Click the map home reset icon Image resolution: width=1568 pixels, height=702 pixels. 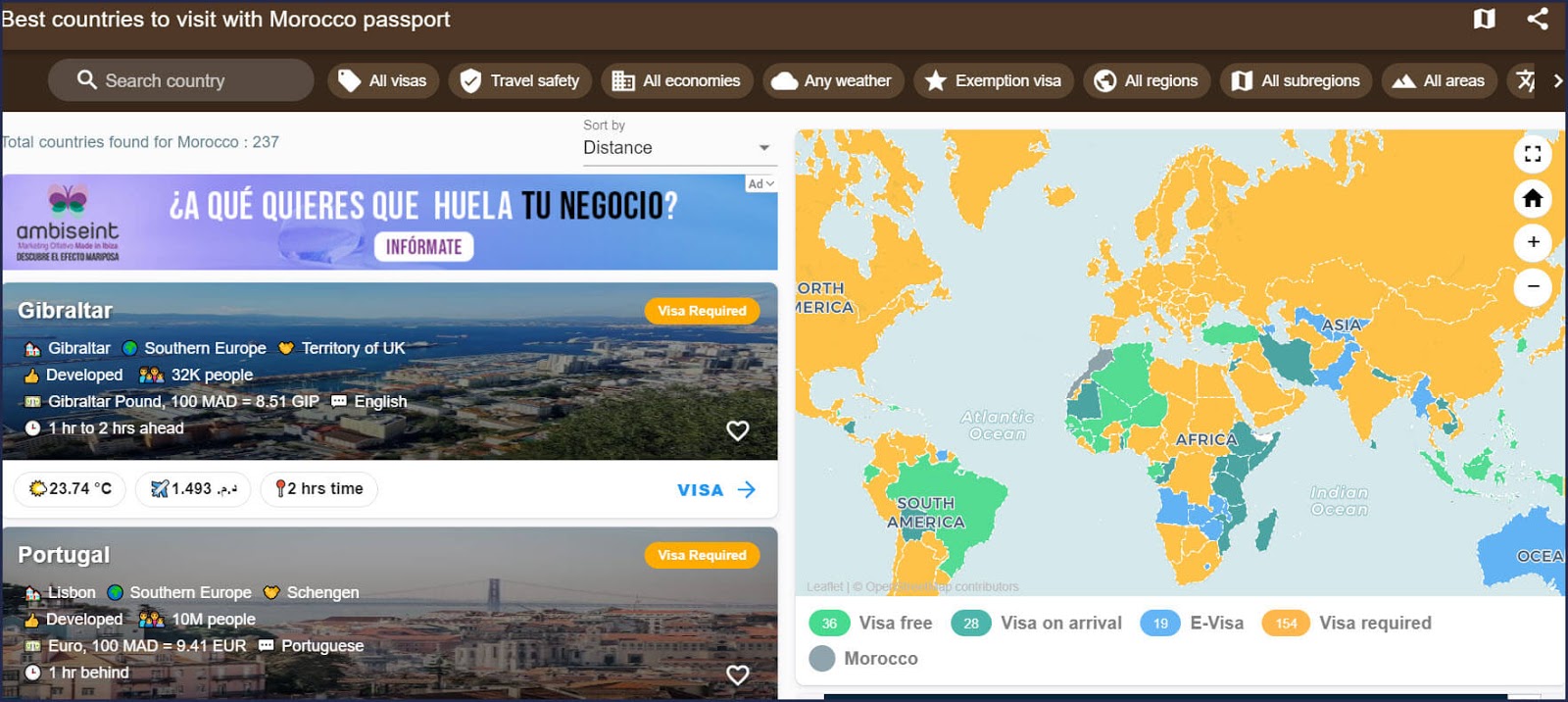1533,199
